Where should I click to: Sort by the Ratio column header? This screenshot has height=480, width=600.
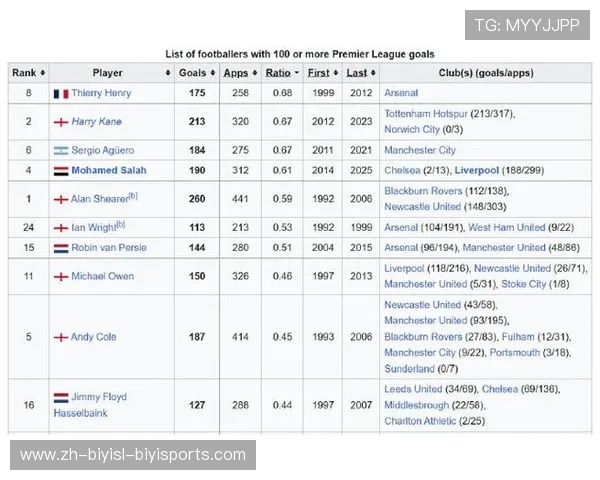click(281, 73)
